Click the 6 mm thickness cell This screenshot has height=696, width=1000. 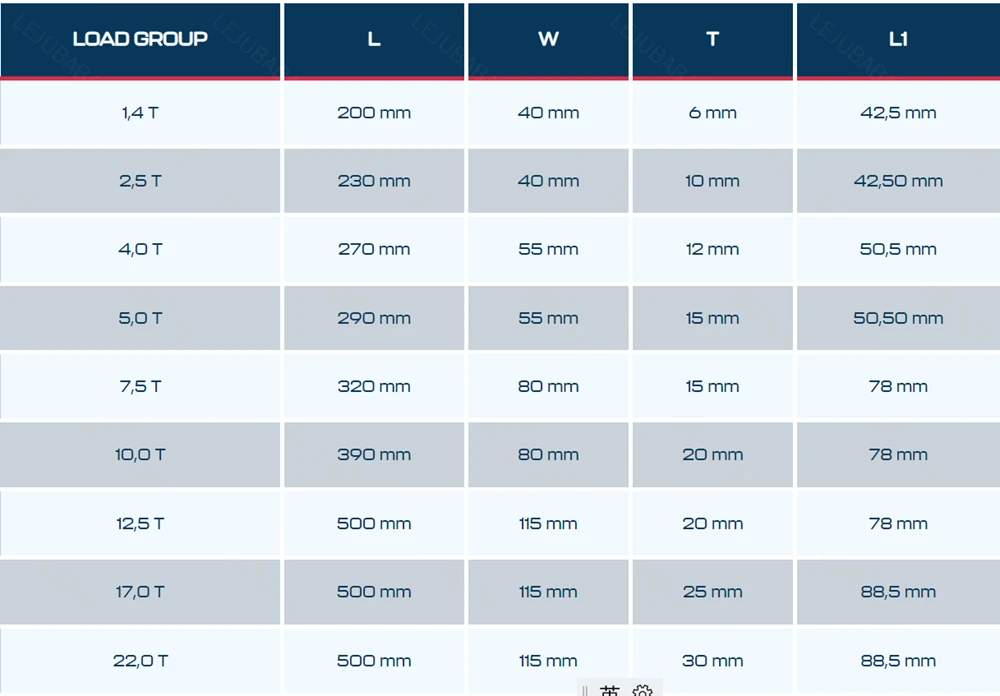click(712, 113)
